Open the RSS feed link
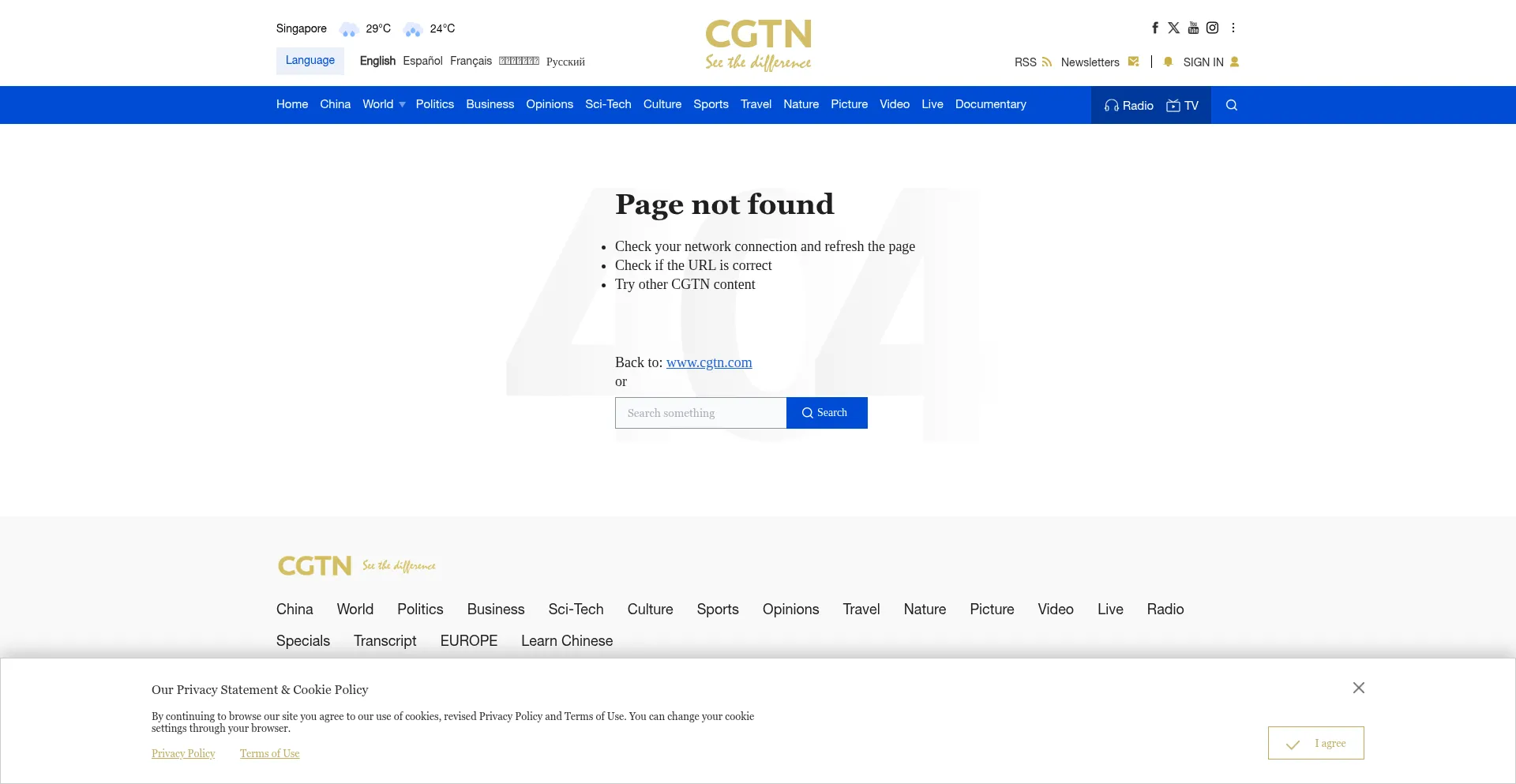This screenshot has height=784, width=1516. pyautogui.click(x=1033, y=62)
